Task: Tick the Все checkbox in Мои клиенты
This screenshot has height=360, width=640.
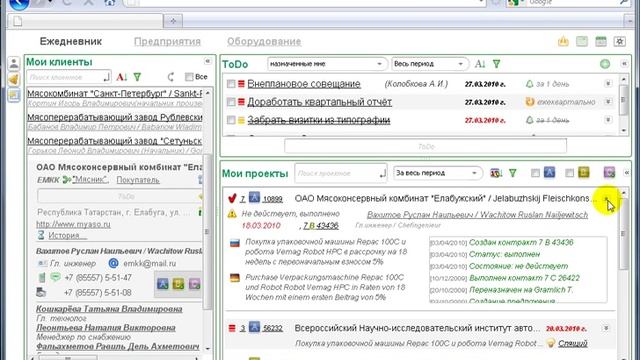Action: point(189,77)
